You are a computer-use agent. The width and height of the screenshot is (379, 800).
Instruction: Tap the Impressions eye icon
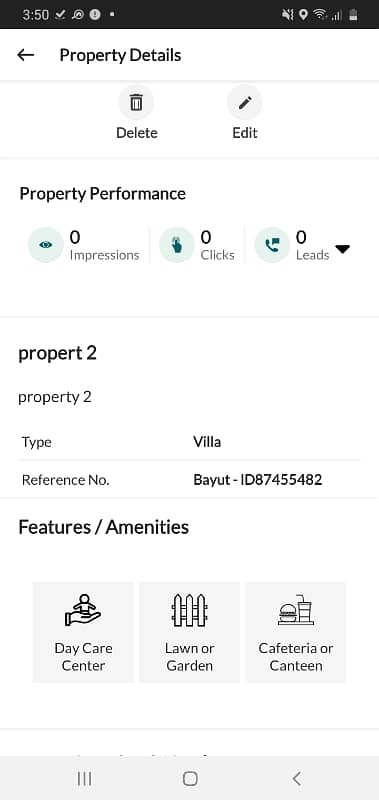pos(46,245)
